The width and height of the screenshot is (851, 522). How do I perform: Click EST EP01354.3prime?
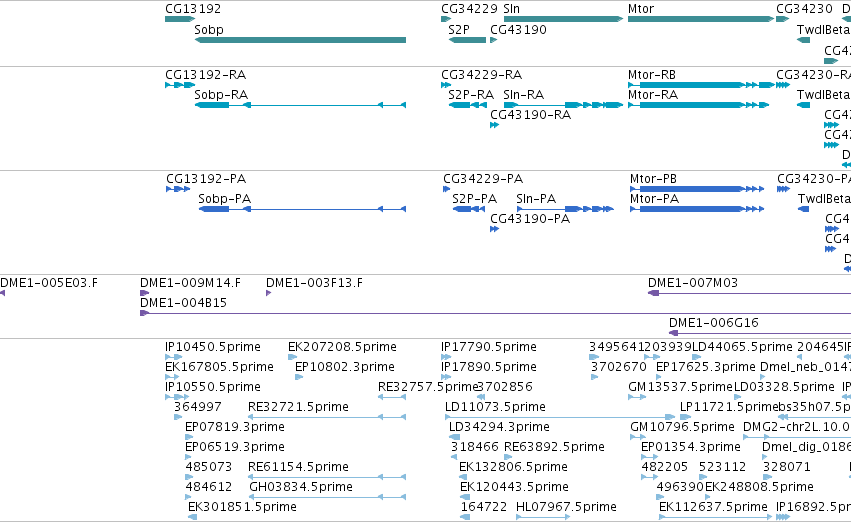(x=691, y=448)
